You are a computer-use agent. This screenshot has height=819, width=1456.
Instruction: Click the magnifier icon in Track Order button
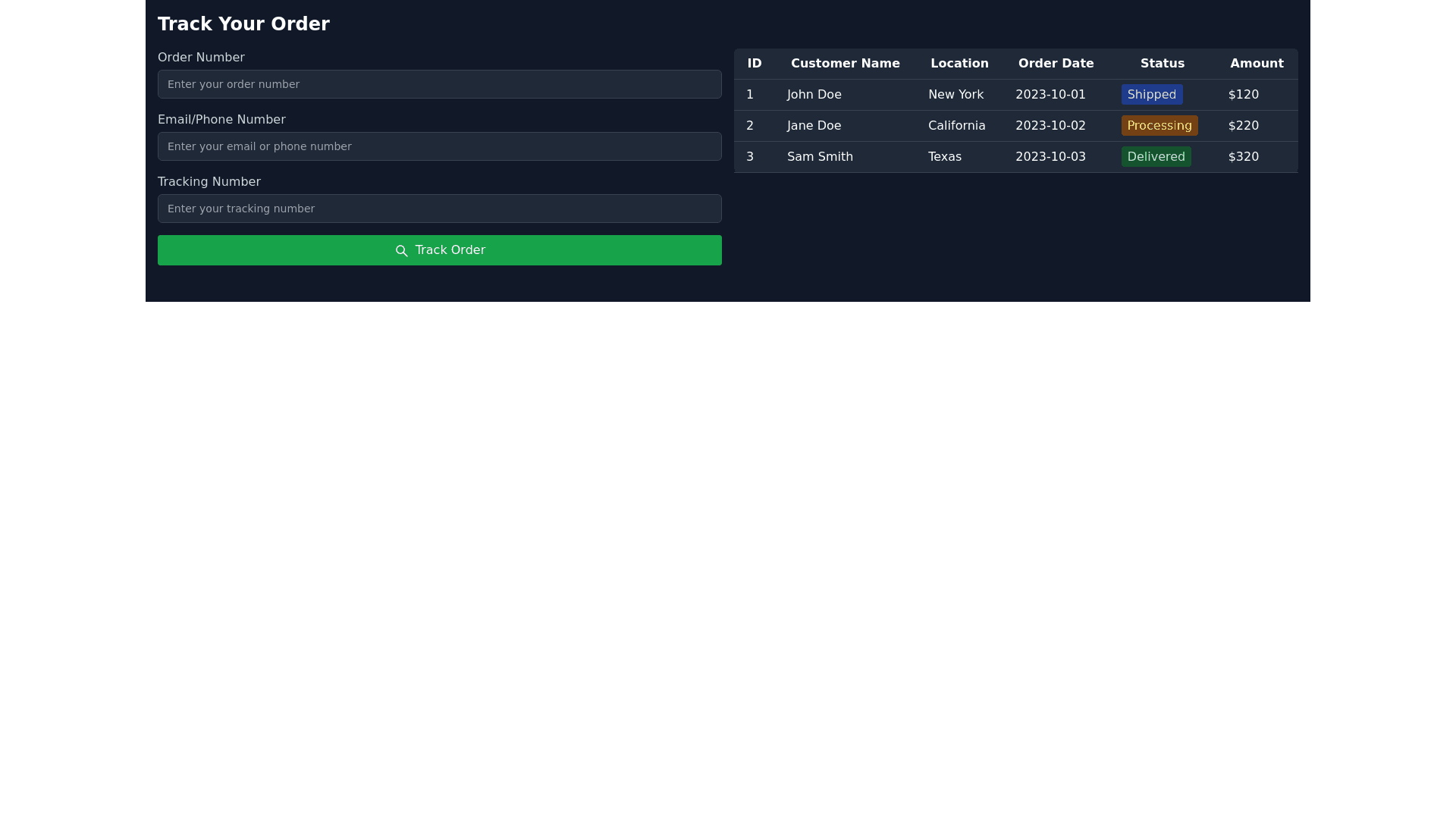[402, 251]
